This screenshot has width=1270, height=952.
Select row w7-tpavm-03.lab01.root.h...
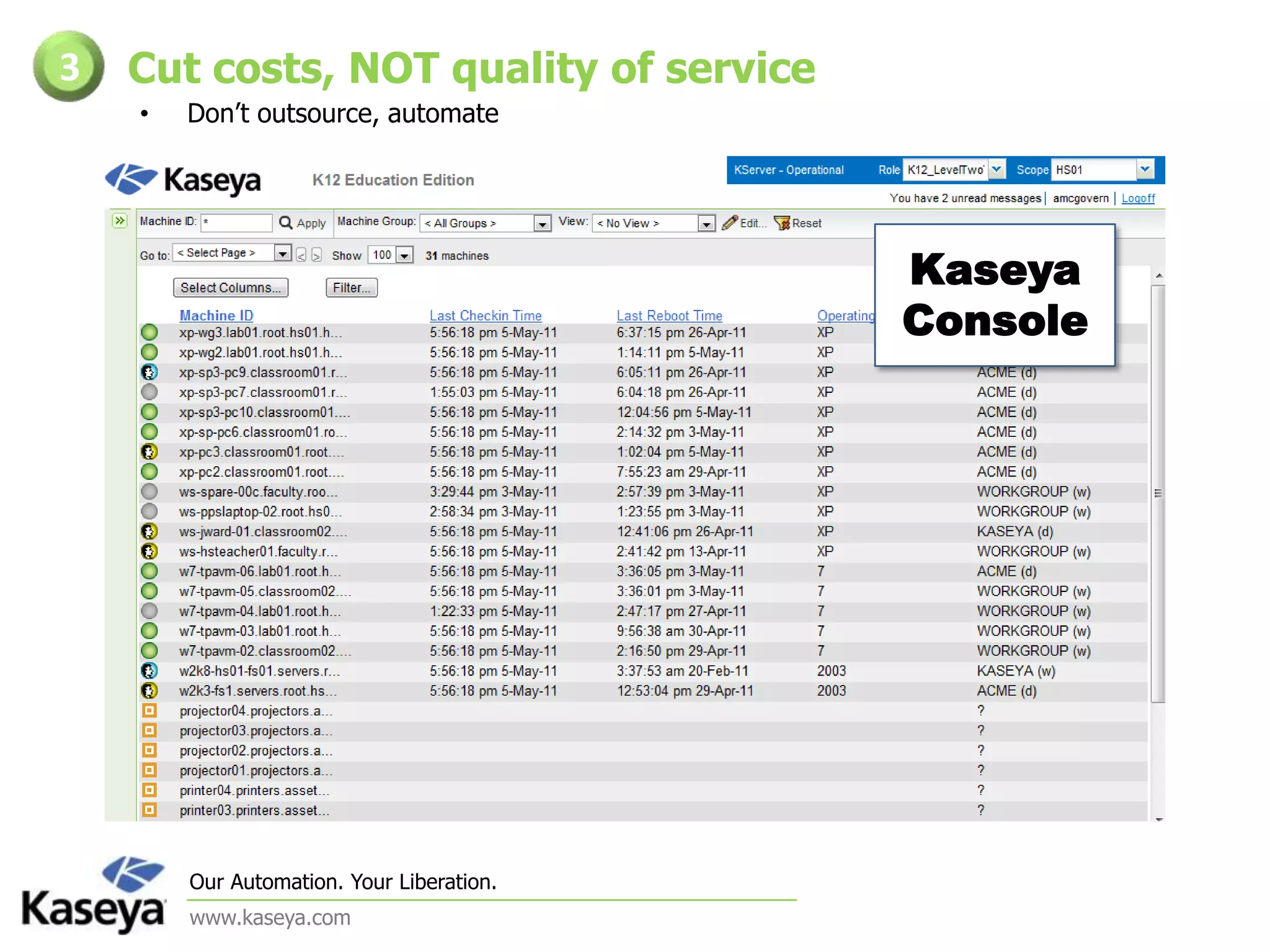click(x=642, y=631)
